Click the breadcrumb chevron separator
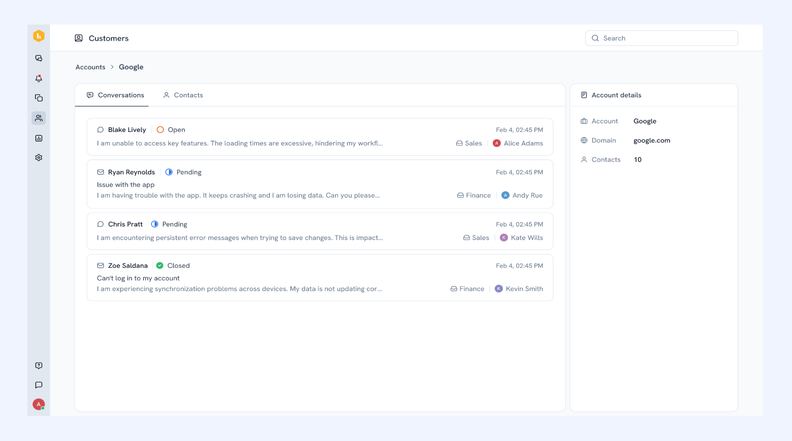The height and width of the screenshot is (441, 792). (112, 67)
